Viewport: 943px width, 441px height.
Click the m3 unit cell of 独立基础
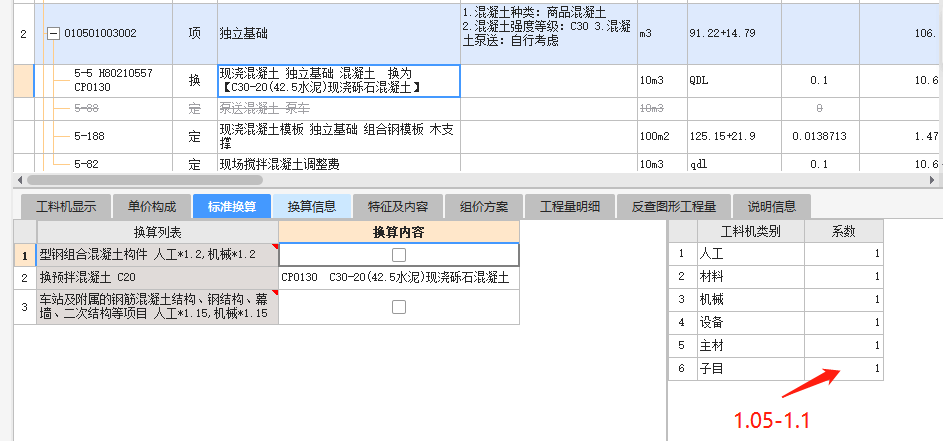pos(662,34)
